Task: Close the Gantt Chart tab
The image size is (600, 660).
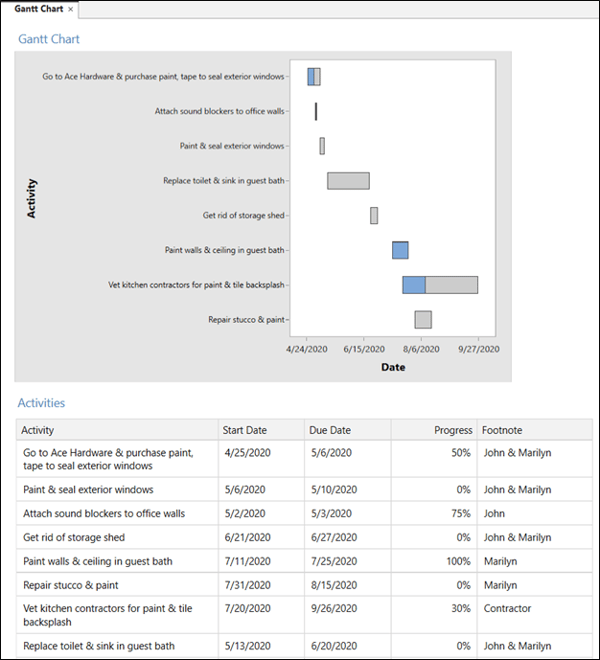Action: 70,8
